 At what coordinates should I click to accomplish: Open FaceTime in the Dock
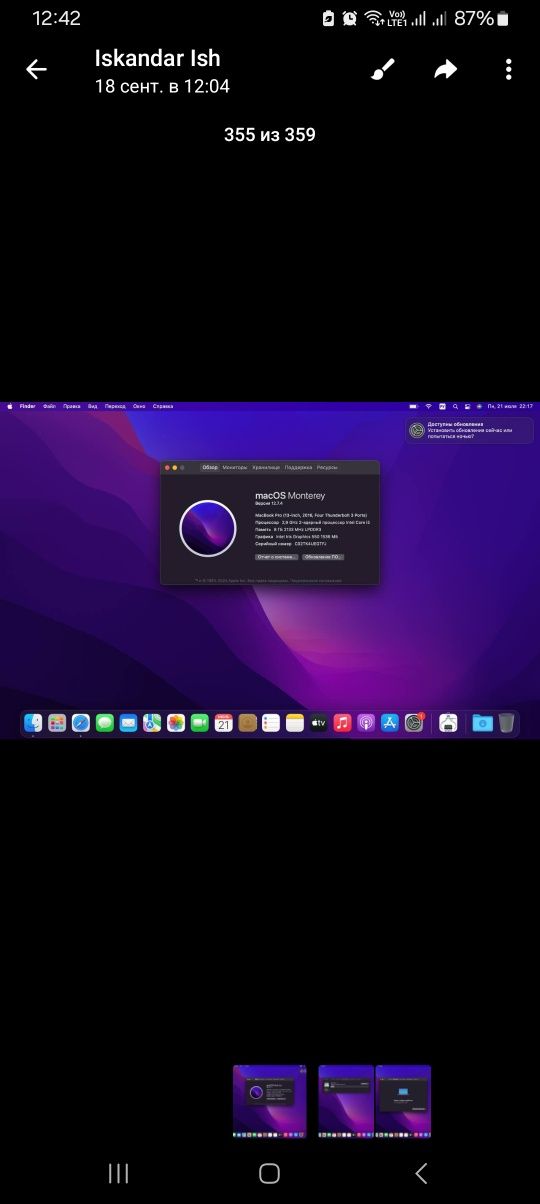(x=199, y=722)
